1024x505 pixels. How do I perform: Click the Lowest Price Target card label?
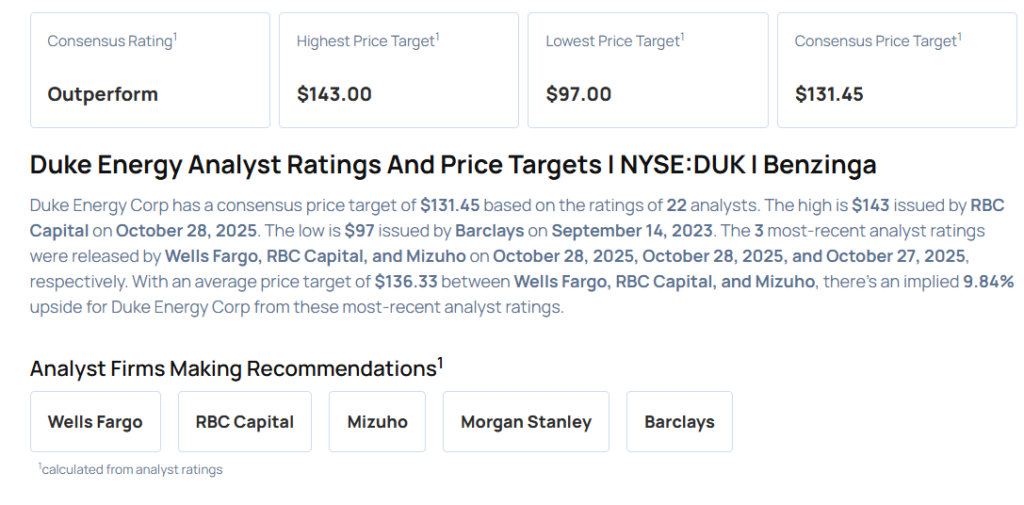[614, 41]
